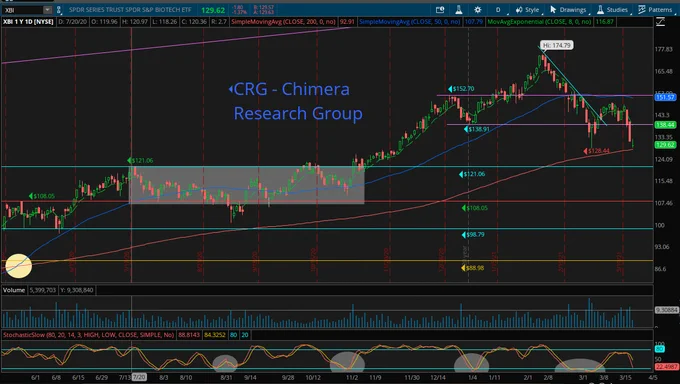
Task: Open the chart settings gear icon
Action: coord(477,10)
